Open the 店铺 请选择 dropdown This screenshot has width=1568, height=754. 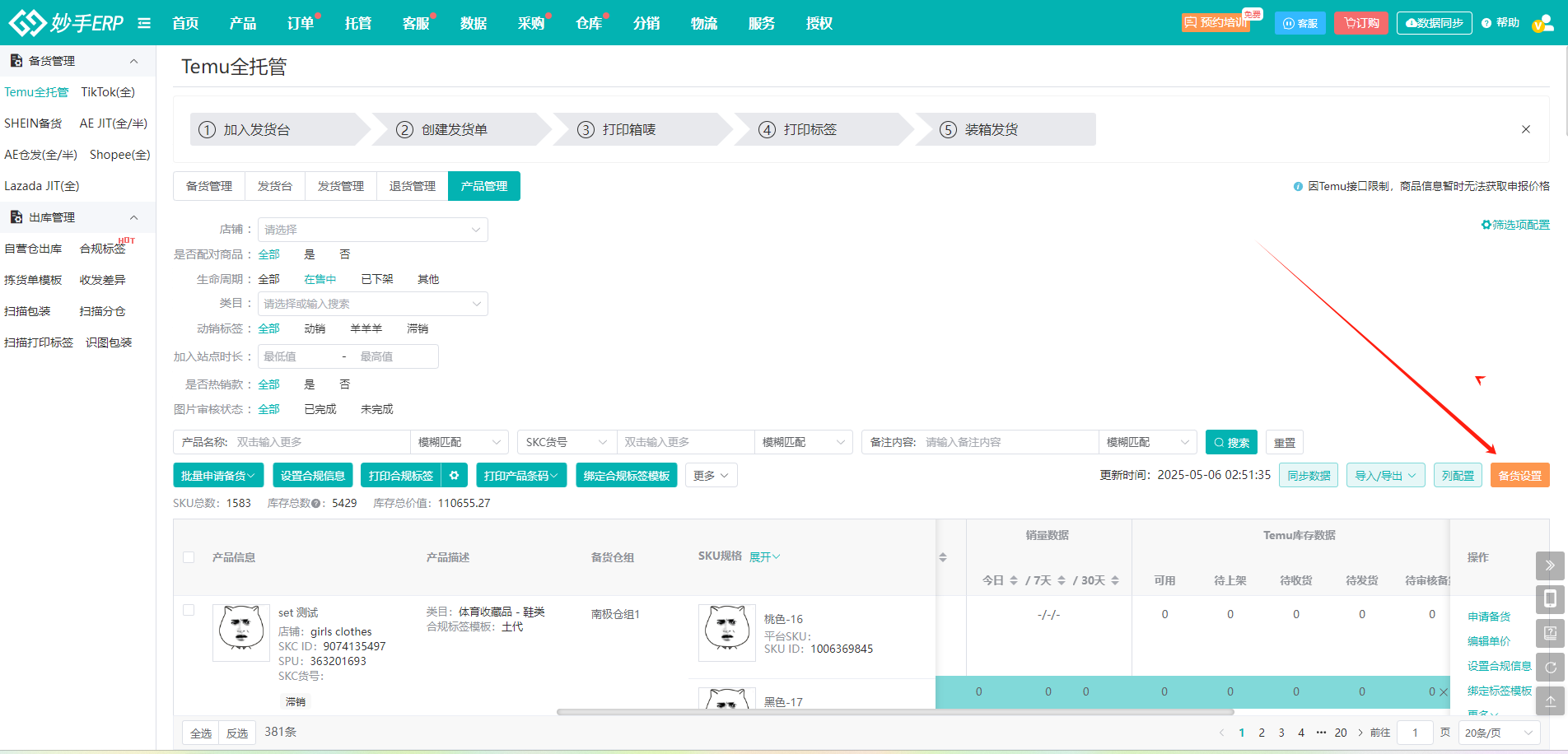coord(373,230)
